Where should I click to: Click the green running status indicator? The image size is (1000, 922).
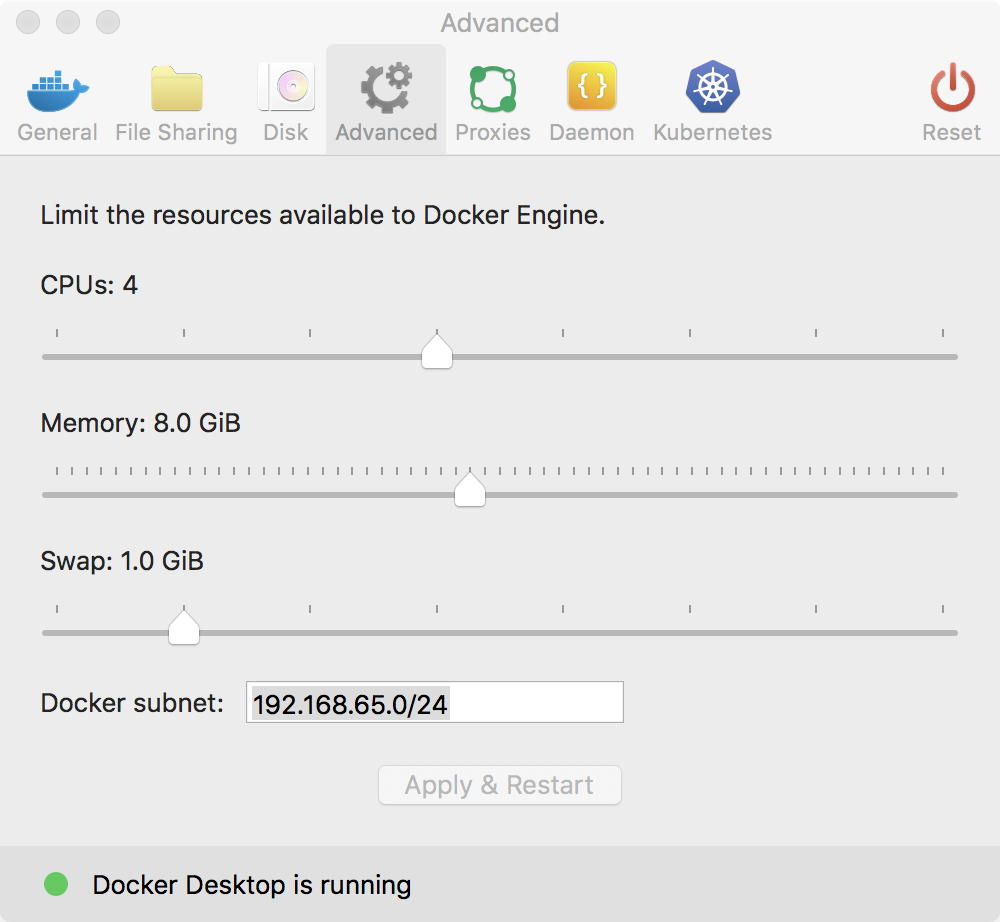pos(56,884)
